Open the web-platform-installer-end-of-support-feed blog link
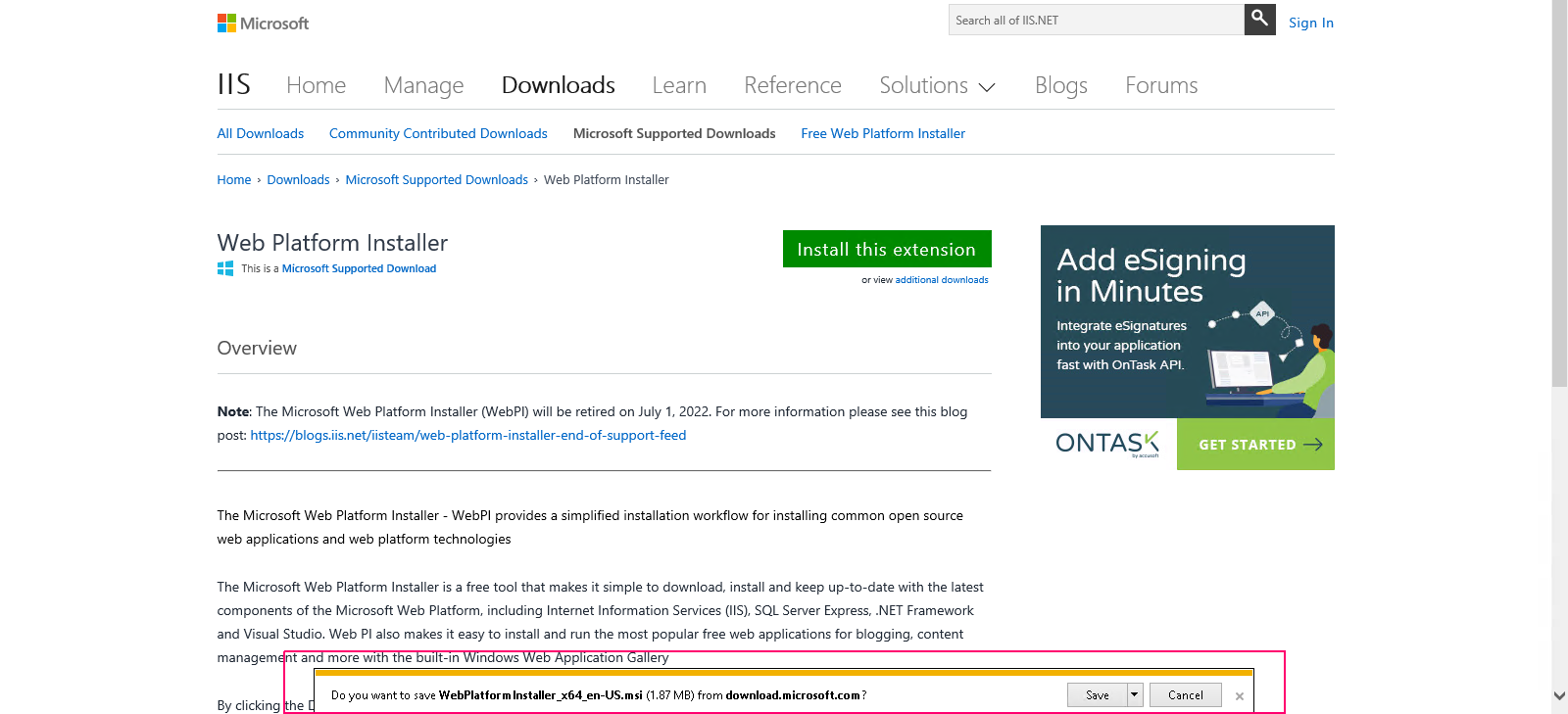This screenshot has width=1568, height=714. (468, 435)
